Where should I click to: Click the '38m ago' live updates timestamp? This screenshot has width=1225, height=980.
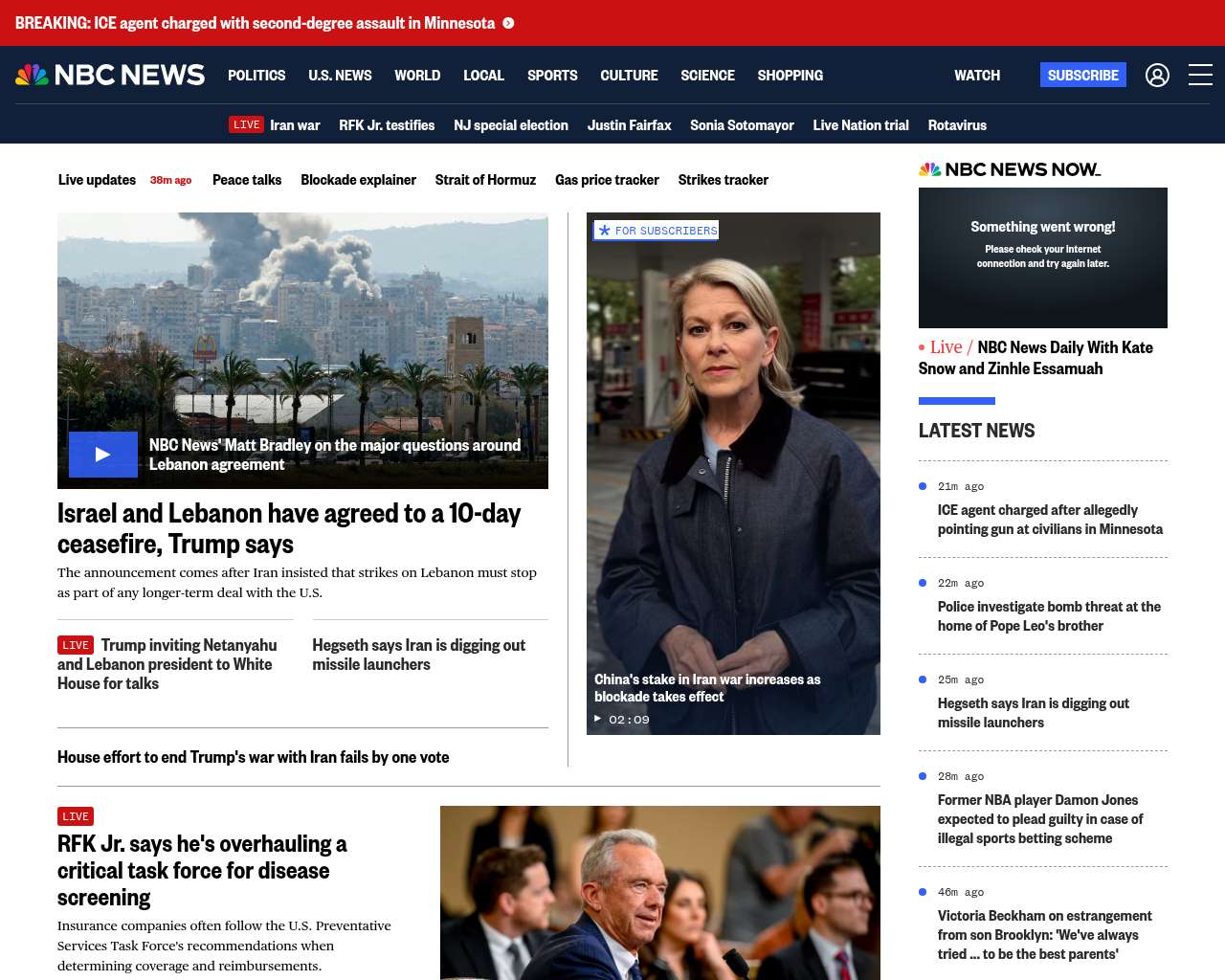coord(170,180)
